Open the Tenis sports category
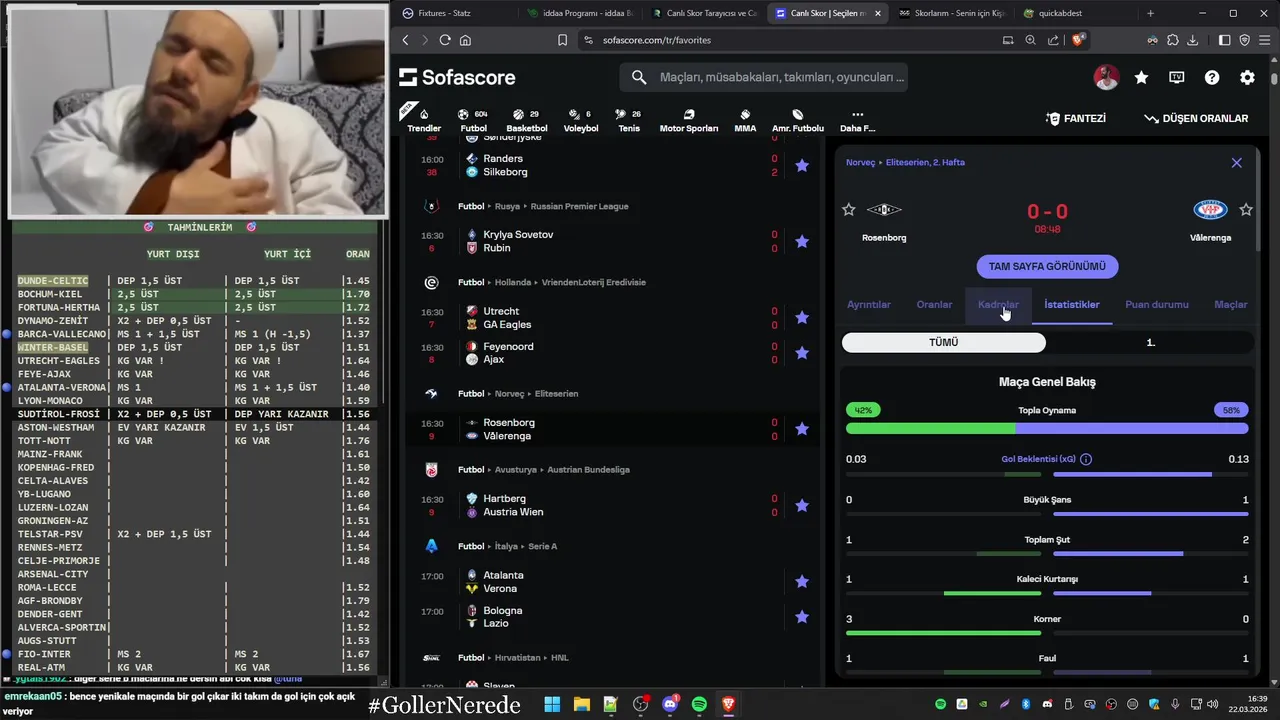 (x=628, y=120)
